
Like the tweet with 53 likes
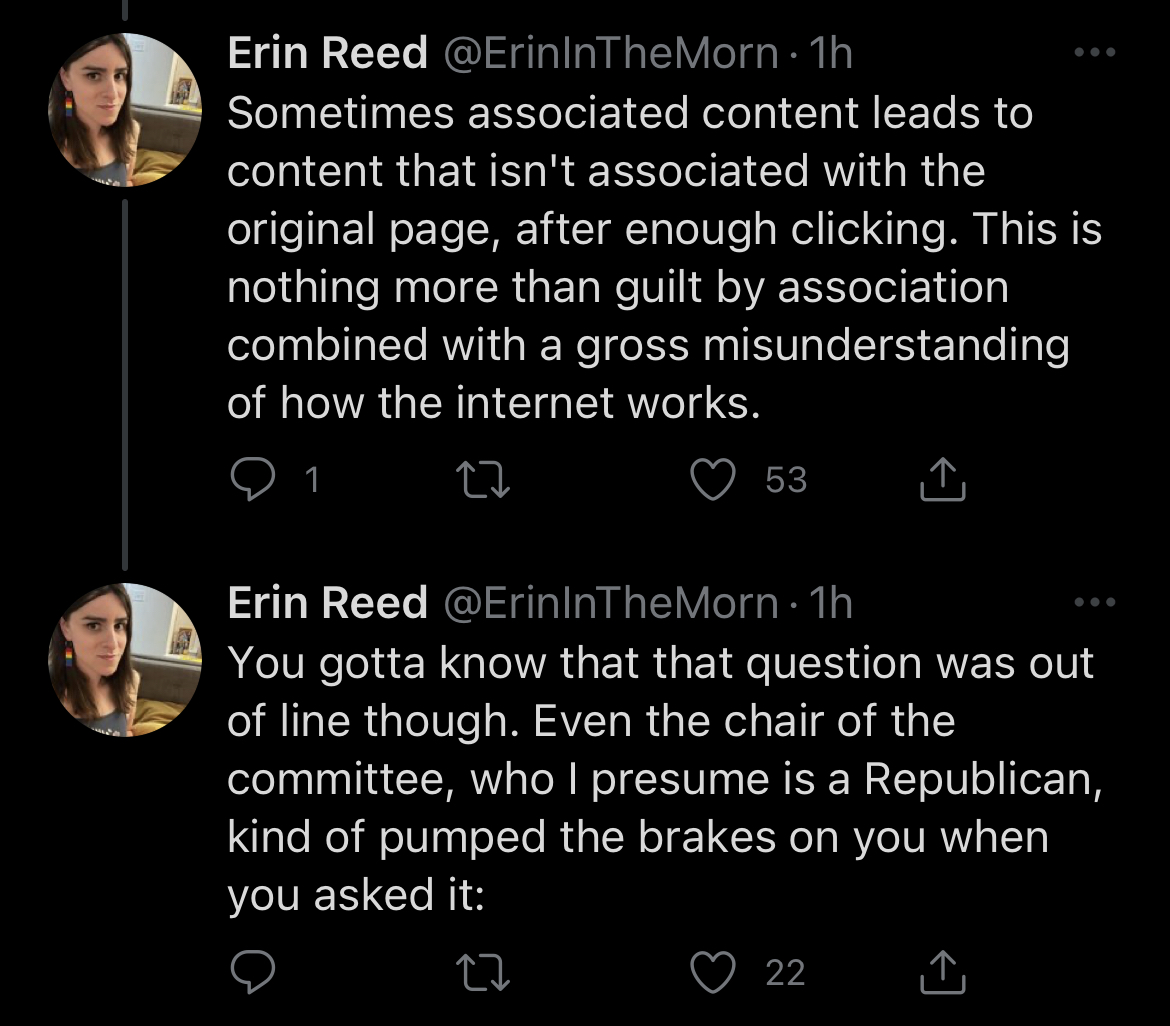(x=713, y=481)
